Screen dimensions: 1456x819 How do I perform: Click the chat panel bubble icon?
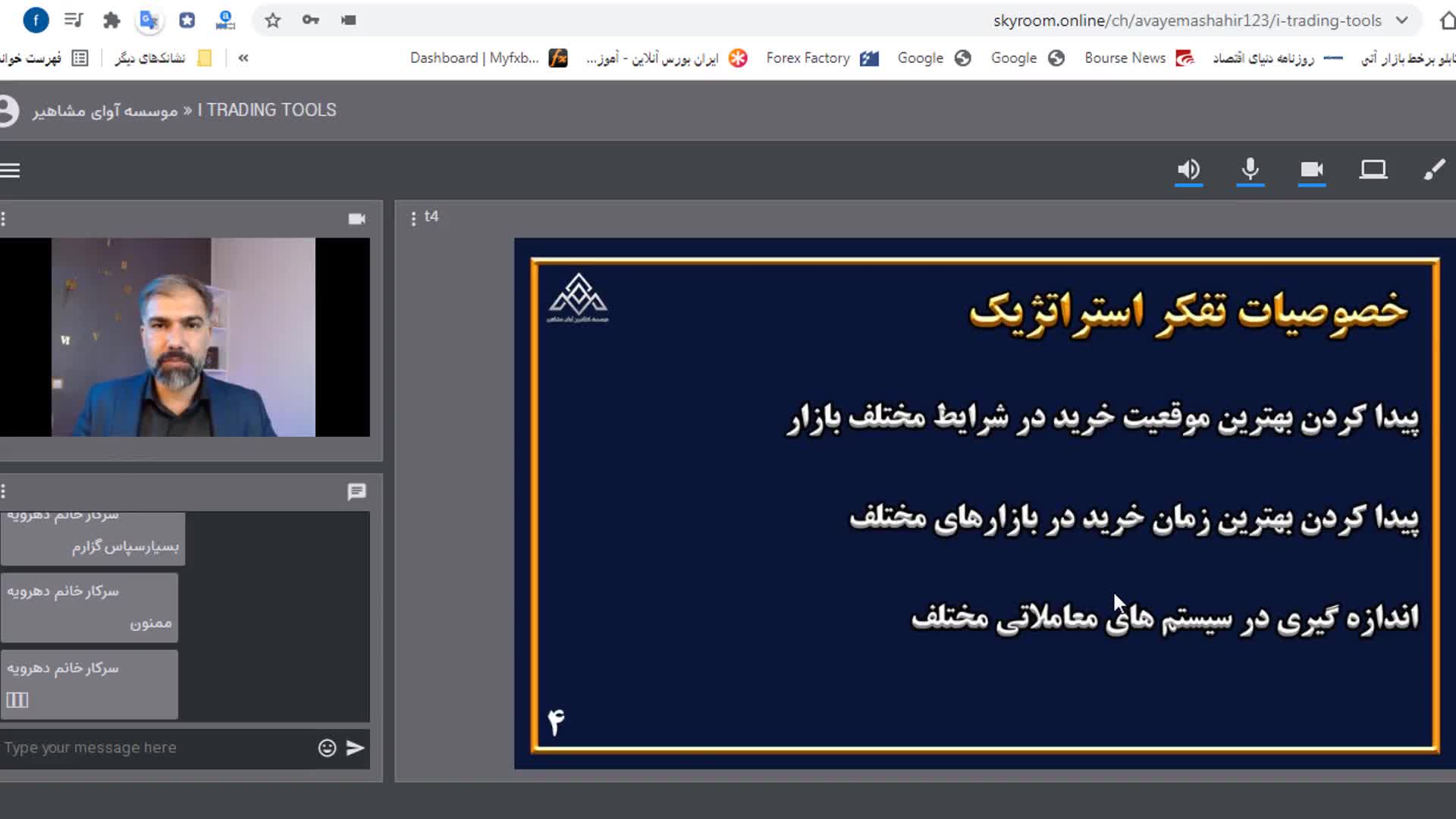pyautogui.click(x=356, y=491)
